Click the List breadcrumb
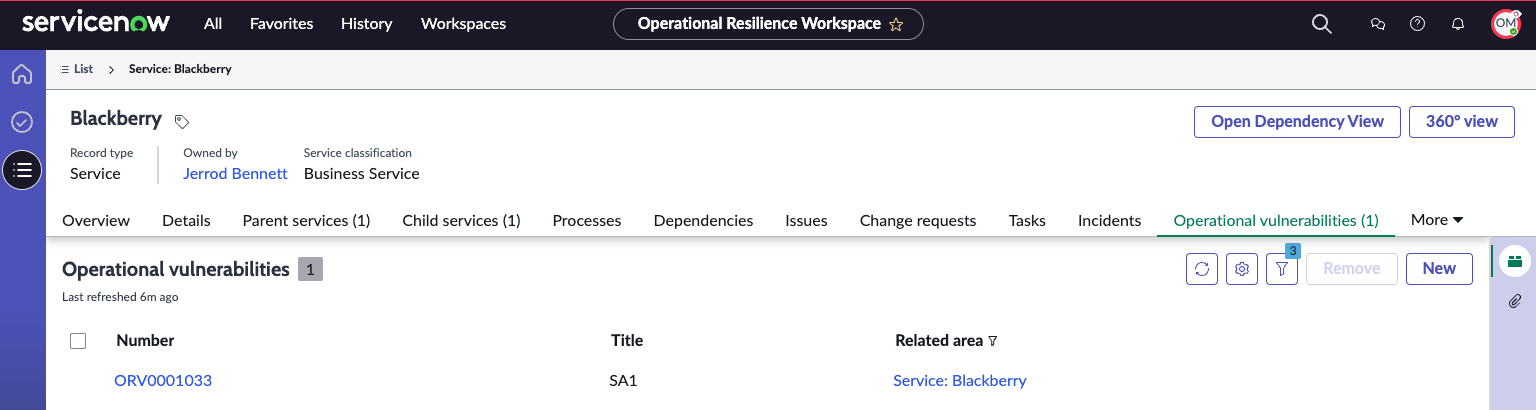The image size is (1536, 410). tap(77, 69)
